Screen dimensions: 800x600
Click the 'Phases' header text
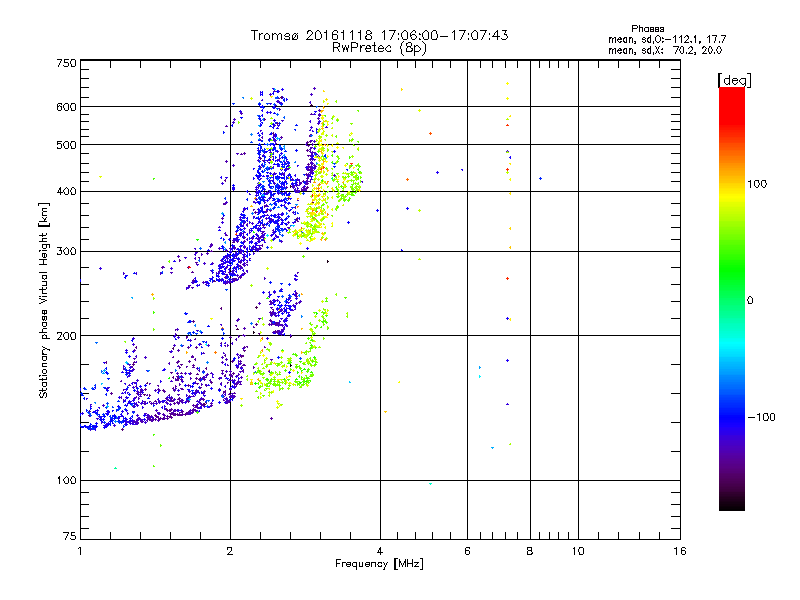(x=647, y=29)
